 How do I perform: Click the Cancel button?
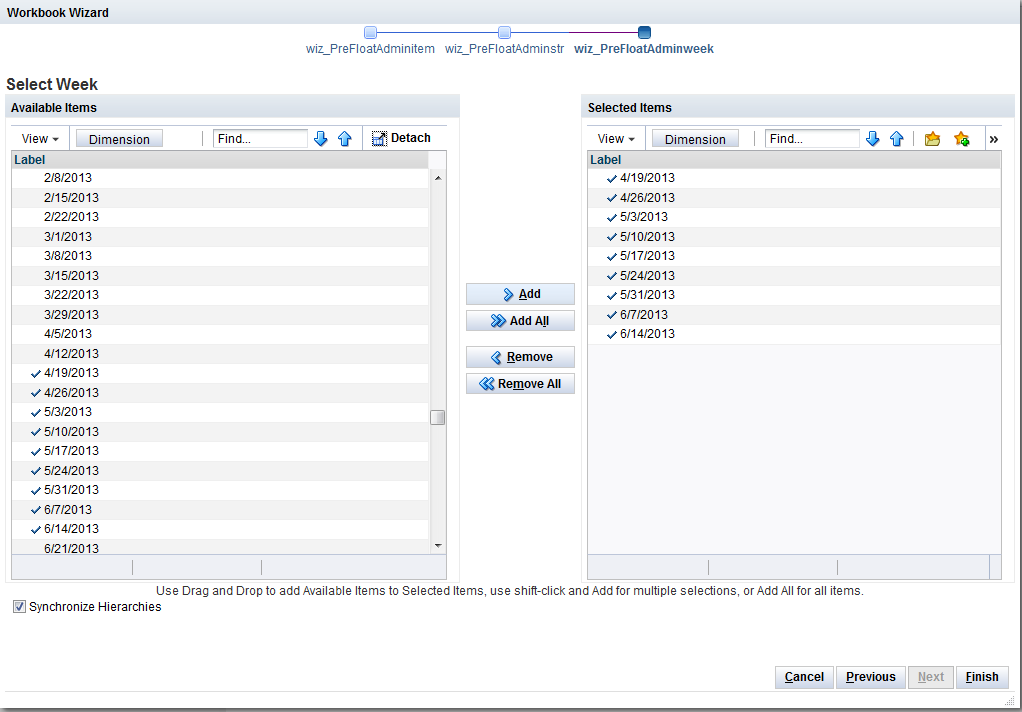click(804, 677)
